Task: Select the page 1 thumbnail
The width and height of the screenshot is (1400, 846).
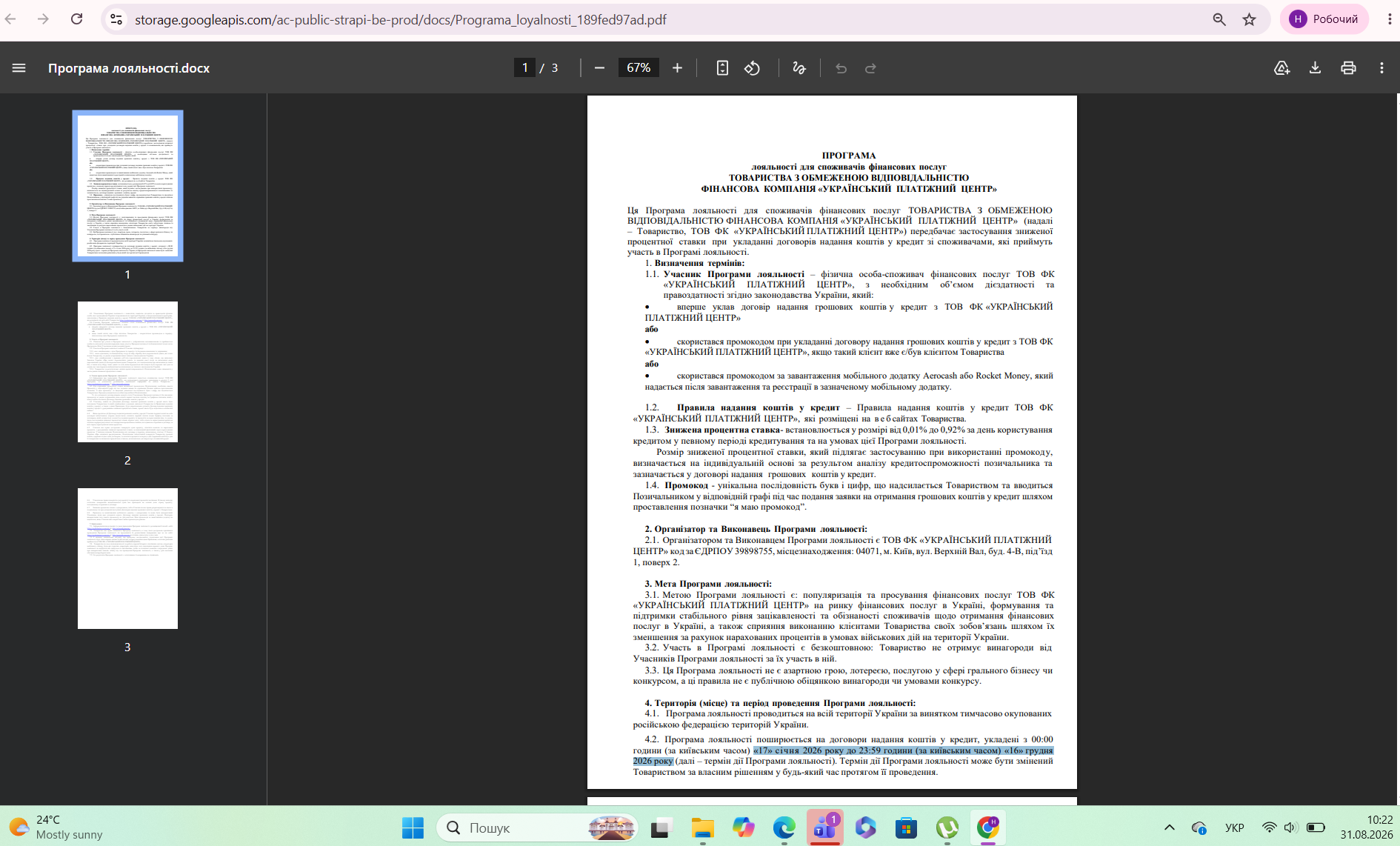Action: pyautogui.click(x=127, y=186)
